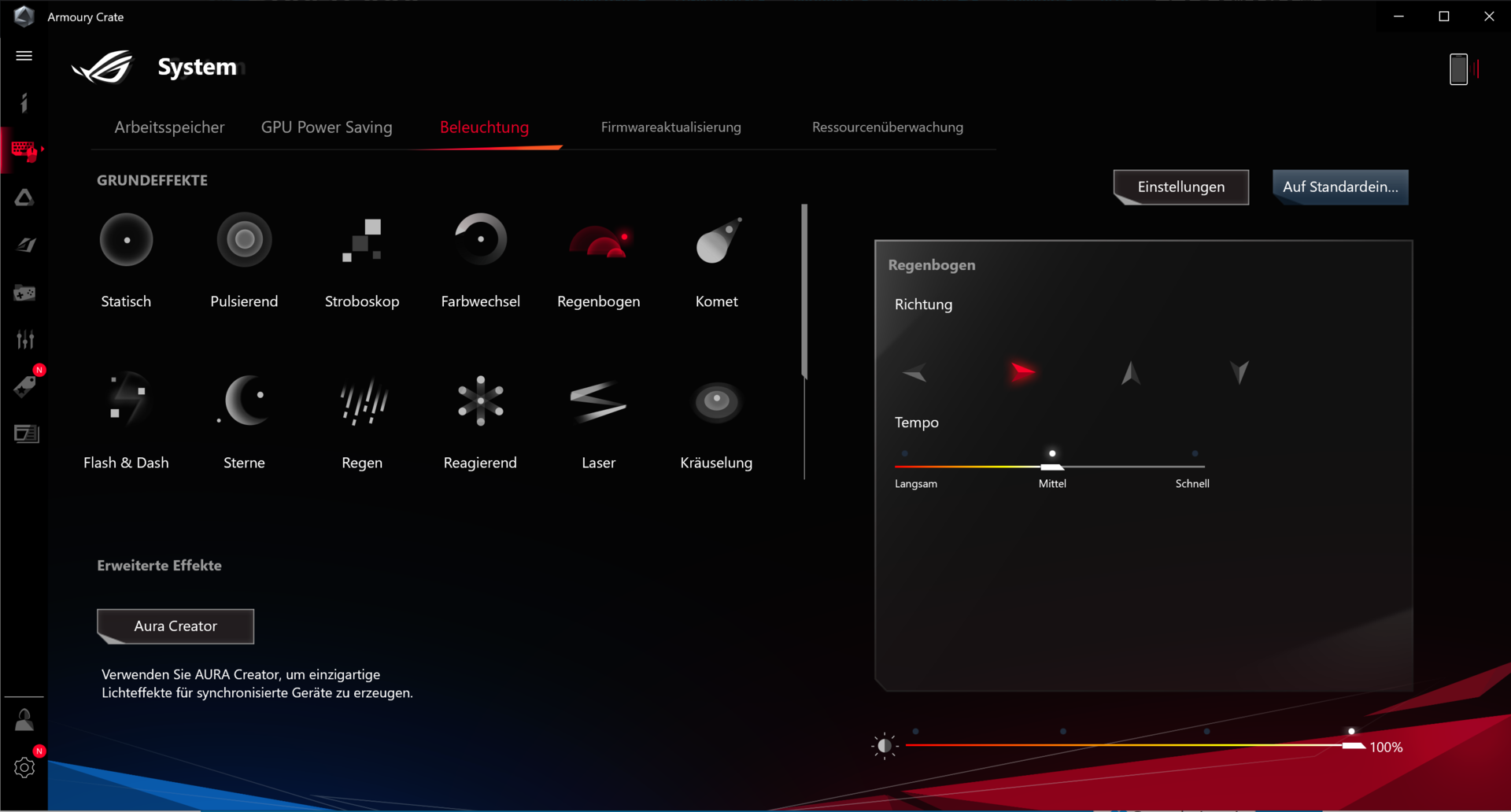Minimize the Armoury Crate window
The height and width of the screenshot is (812, 1511).
pyautogui.click(x=1398, y=17)
